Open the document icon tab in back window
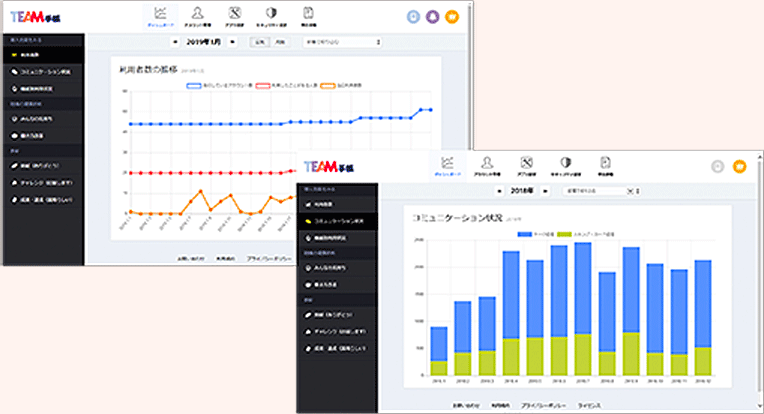 308,17
